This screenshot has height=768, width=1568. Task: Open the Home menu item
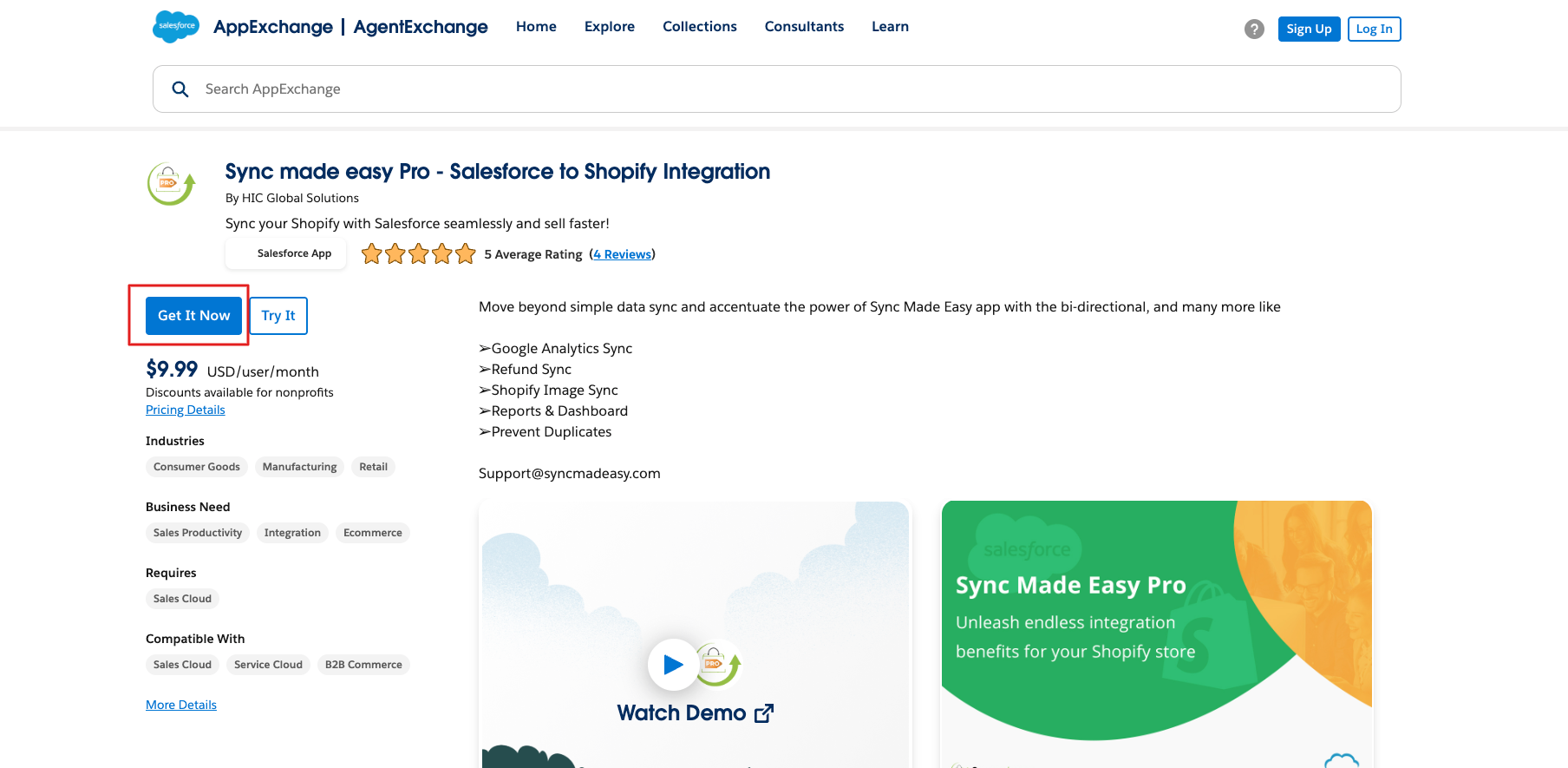tap(536, 27)
